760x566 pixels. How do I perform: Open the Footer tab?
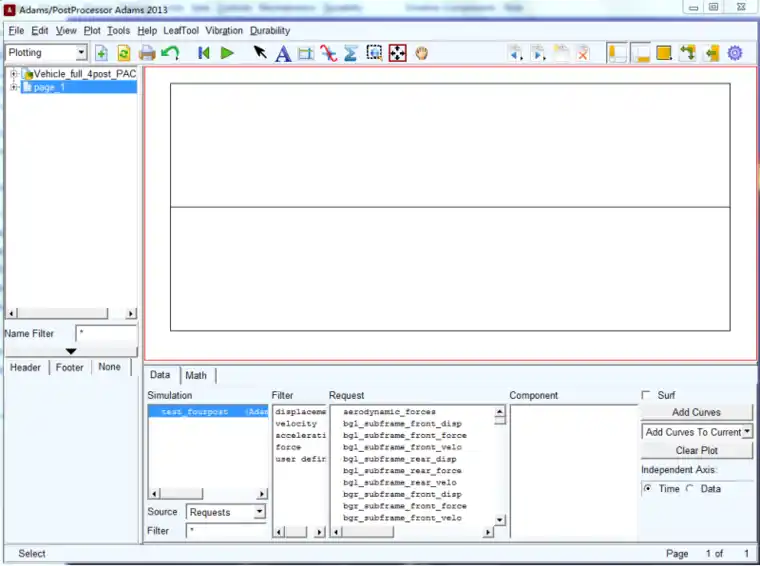[70, 367]
